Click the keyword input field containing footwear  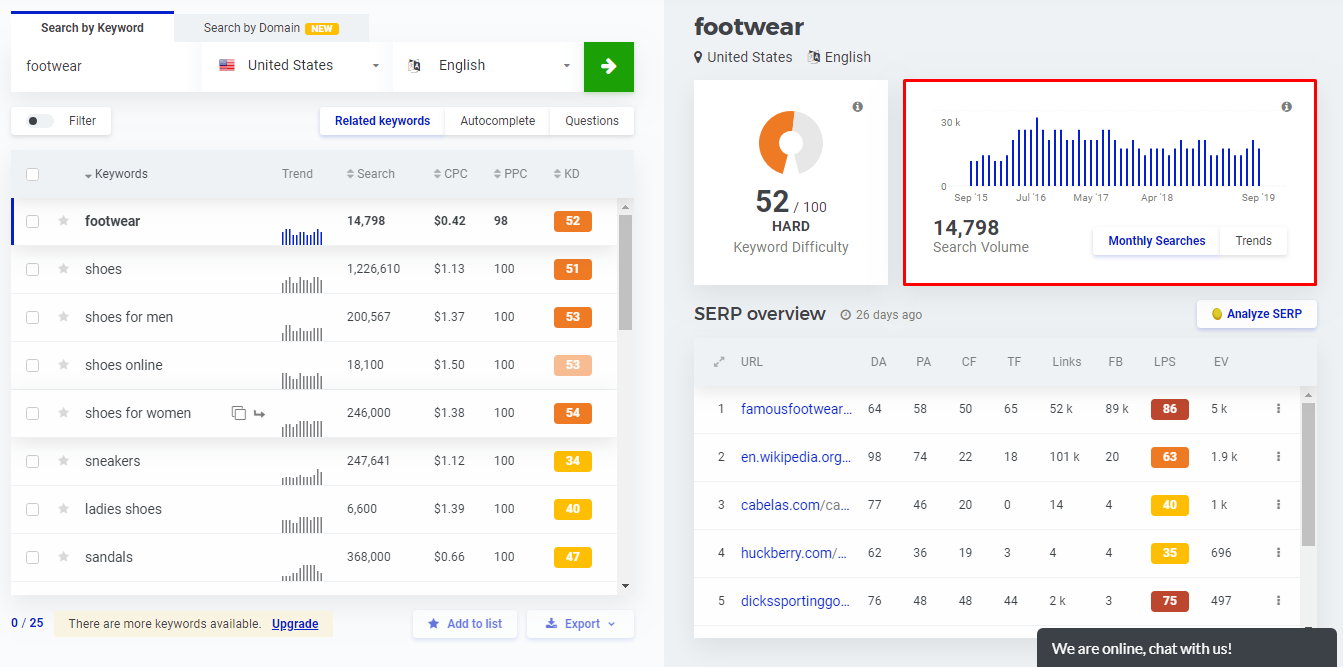click(x=106, y=66)
